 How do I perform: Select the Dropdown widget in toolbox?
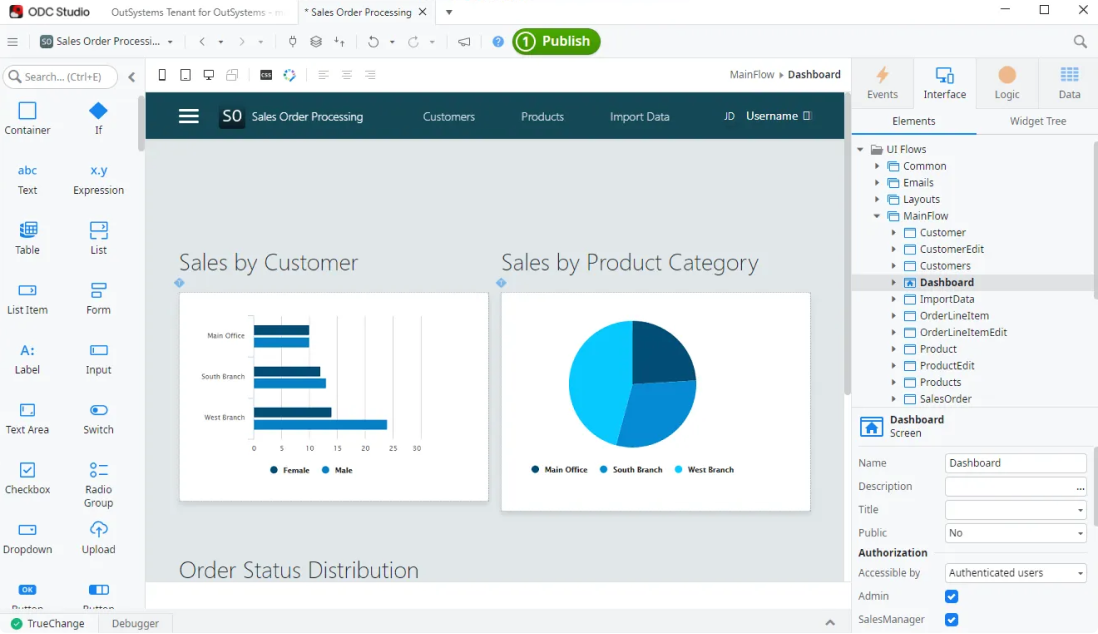coord(28,537)
